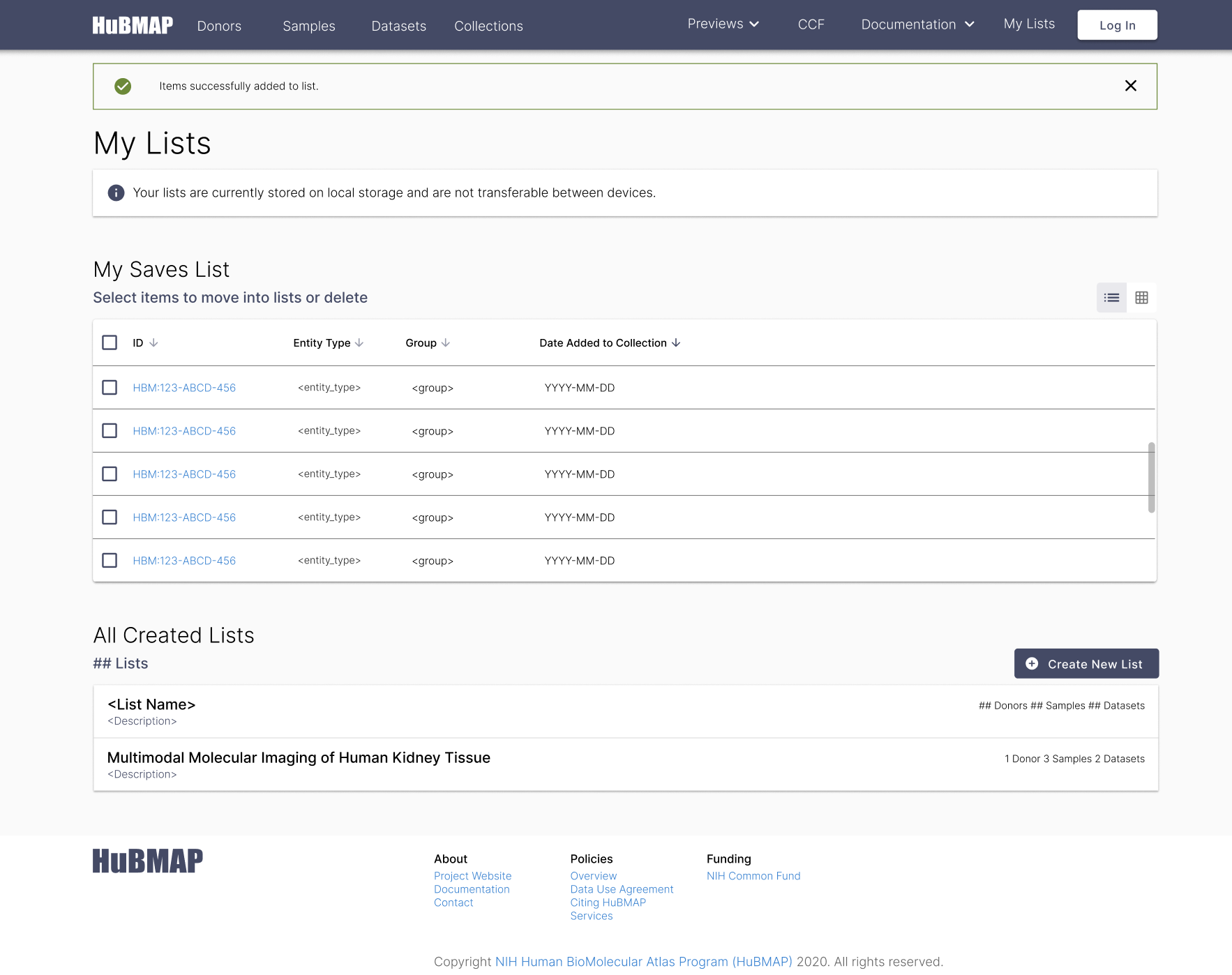
Task: Dismiss the success notification
Action: [x=1130, y=86]
